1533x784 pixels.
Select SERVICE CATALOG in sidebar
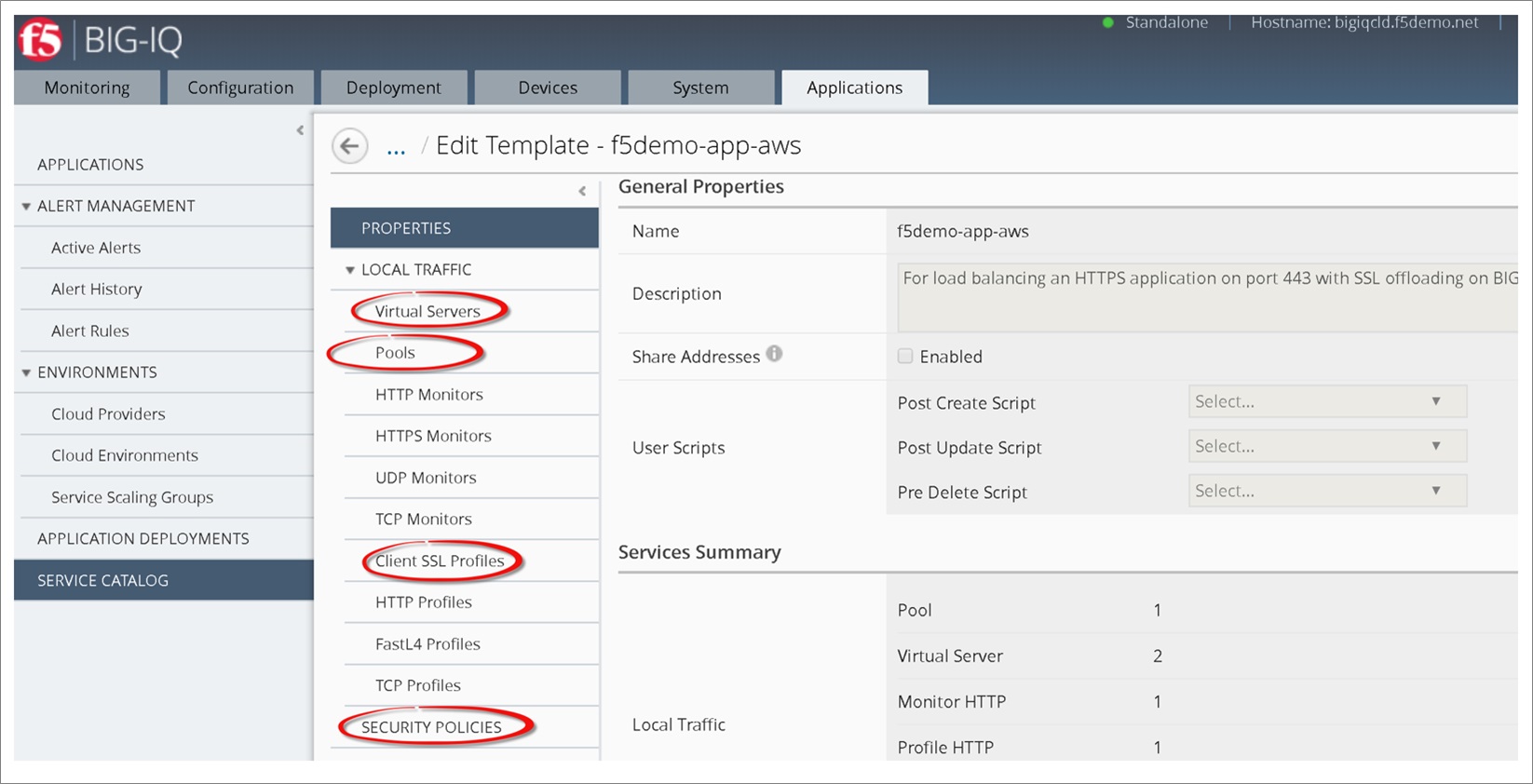click(164, 580)
